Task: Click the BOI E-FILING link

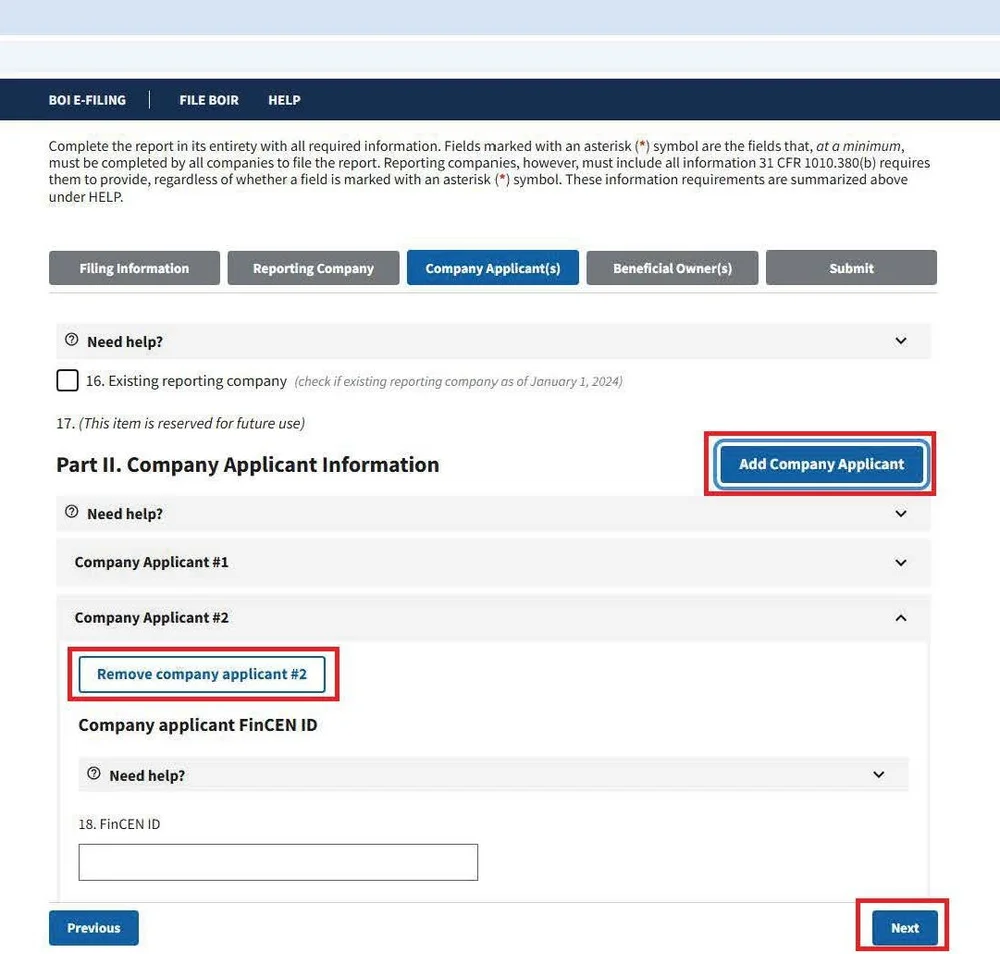Action: tap(87, 100)
